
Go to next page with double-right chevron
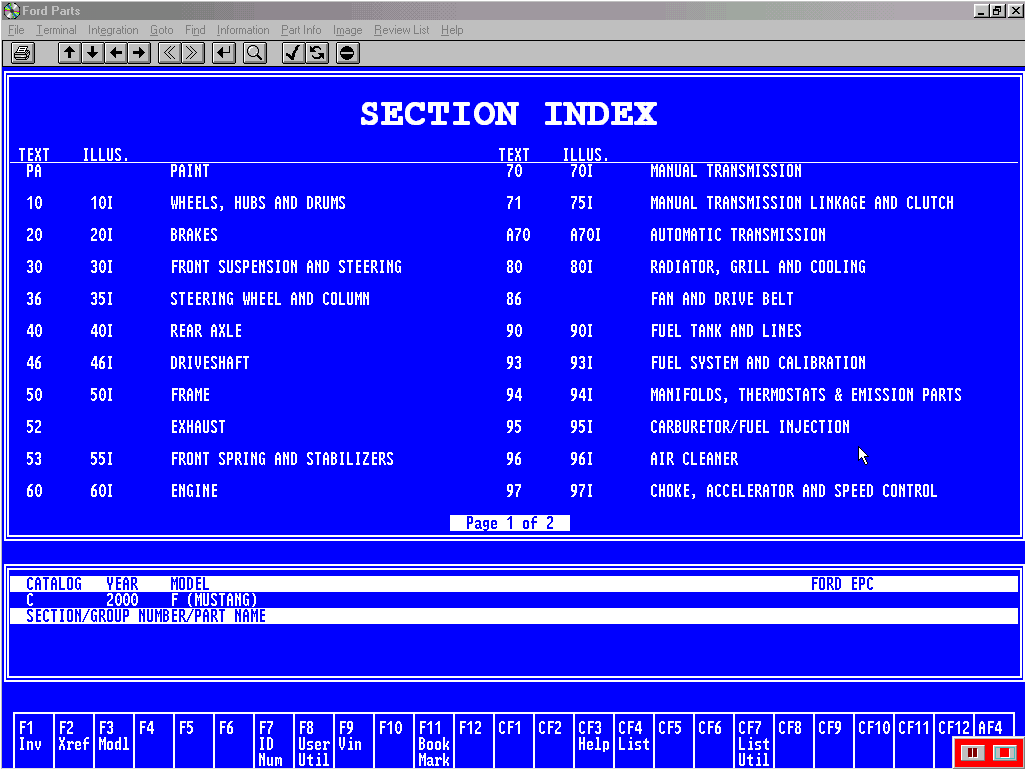pos(193,53)
